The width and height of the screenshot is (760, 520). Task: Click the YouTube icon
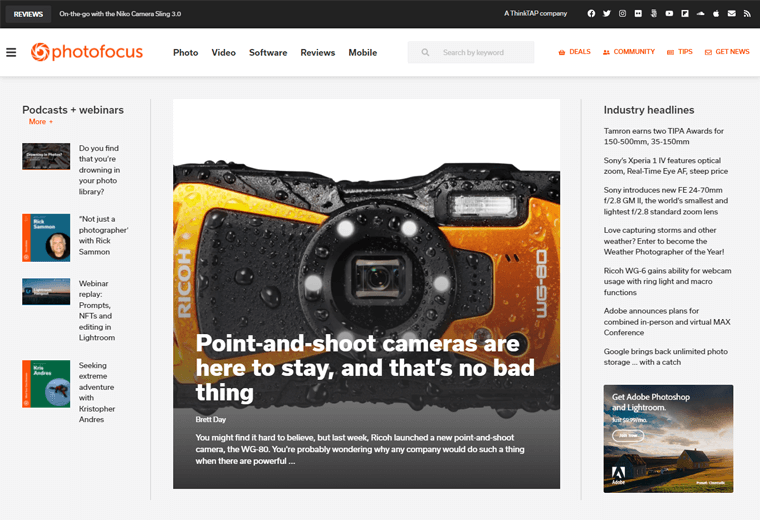tap(669, 14)
